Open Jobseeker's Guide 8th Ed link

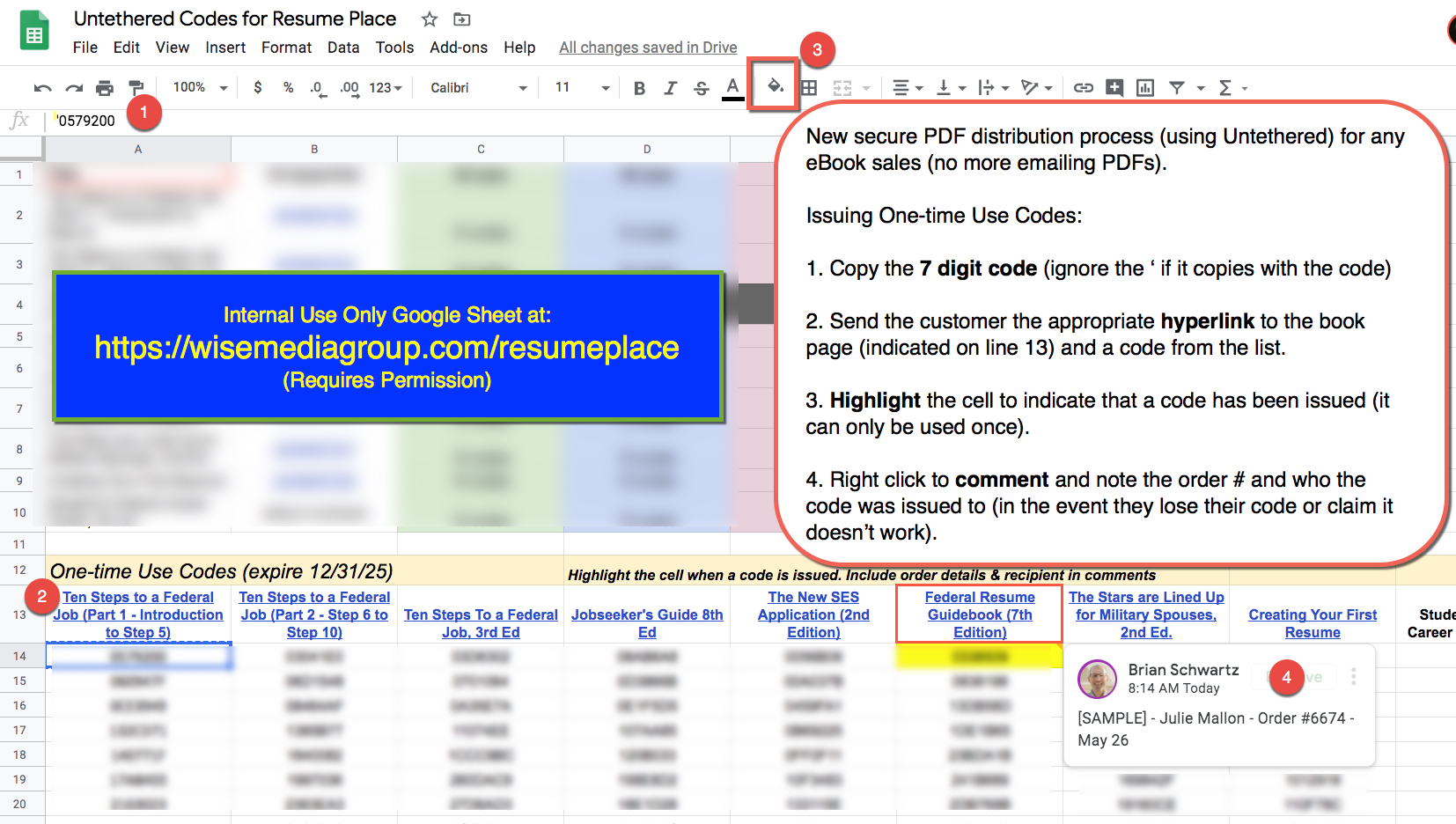pyautogui.click(x=647, y=623)
